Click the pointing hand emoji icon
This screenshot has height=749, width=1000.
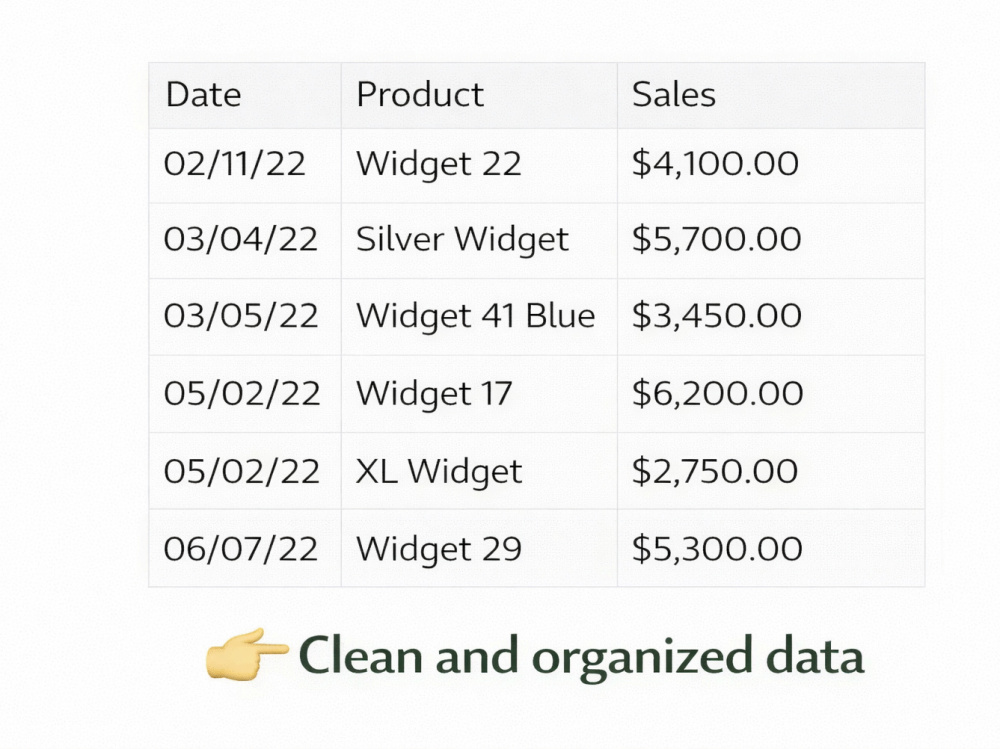247,654
